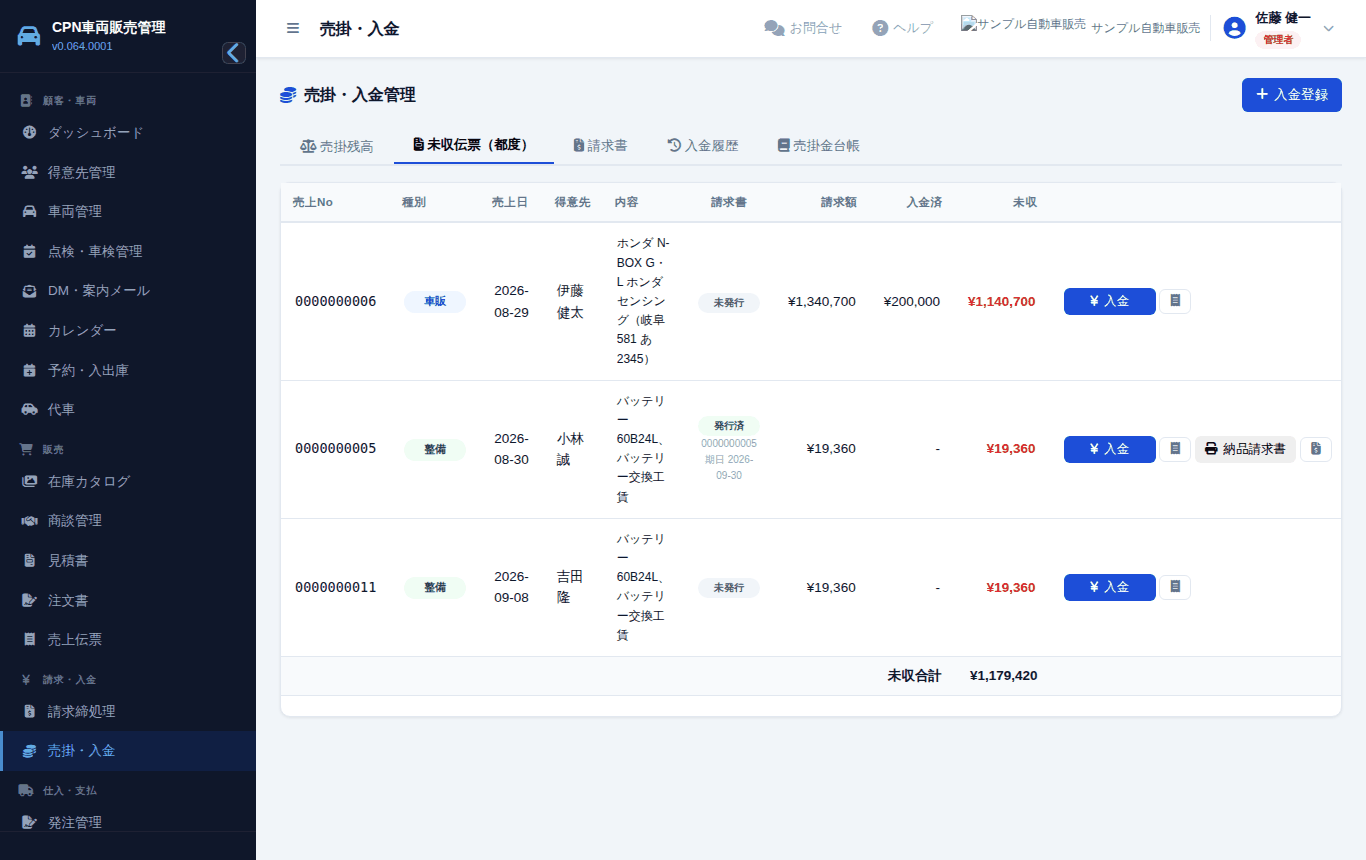Open 点検・車検管理 in sidebar
The height and width of the screenshot is (860, 1366).
coord(128,252)
